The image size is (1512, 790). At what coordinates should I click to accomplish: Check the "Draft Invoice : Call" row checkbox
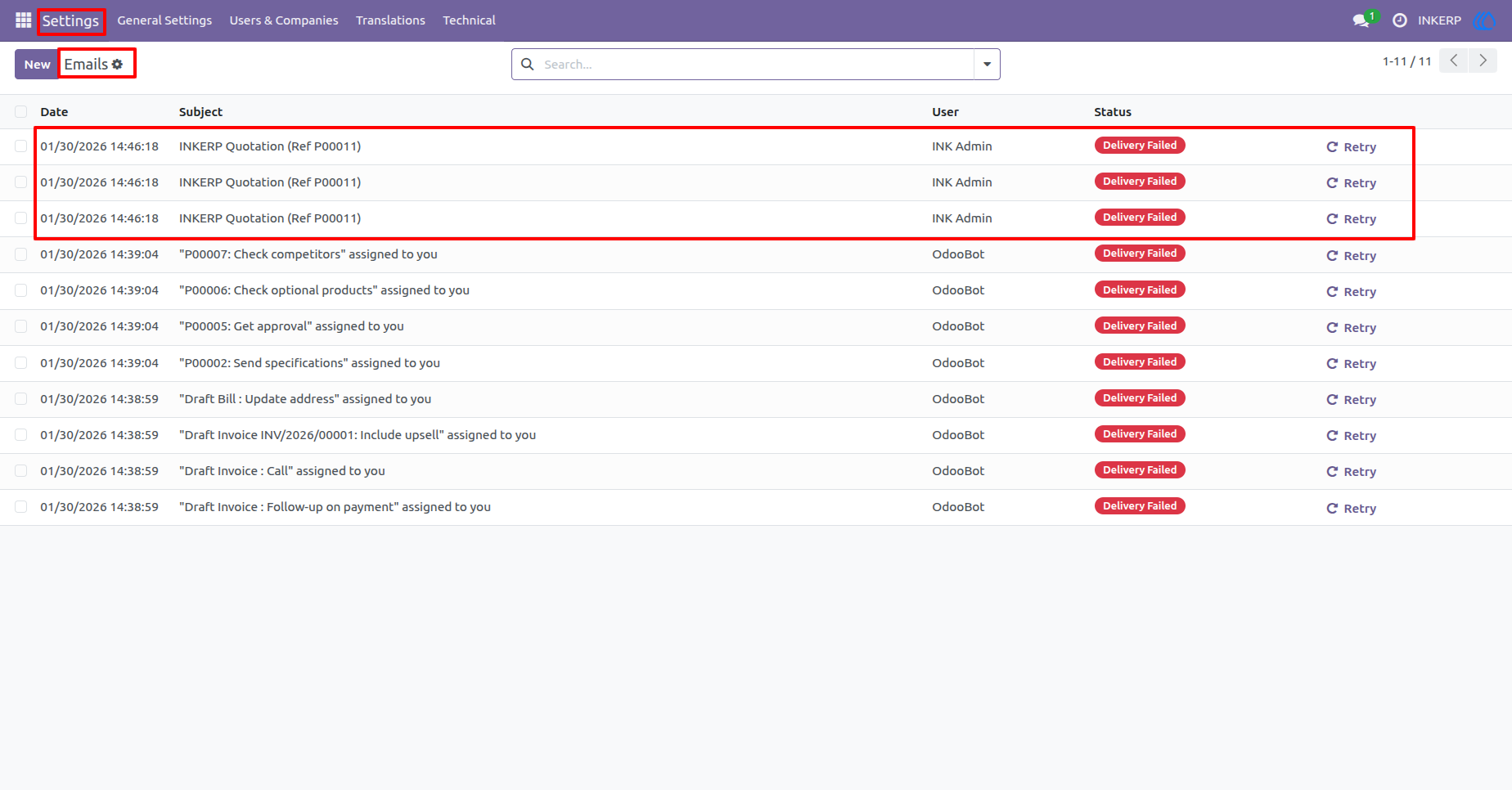(21, 471)
